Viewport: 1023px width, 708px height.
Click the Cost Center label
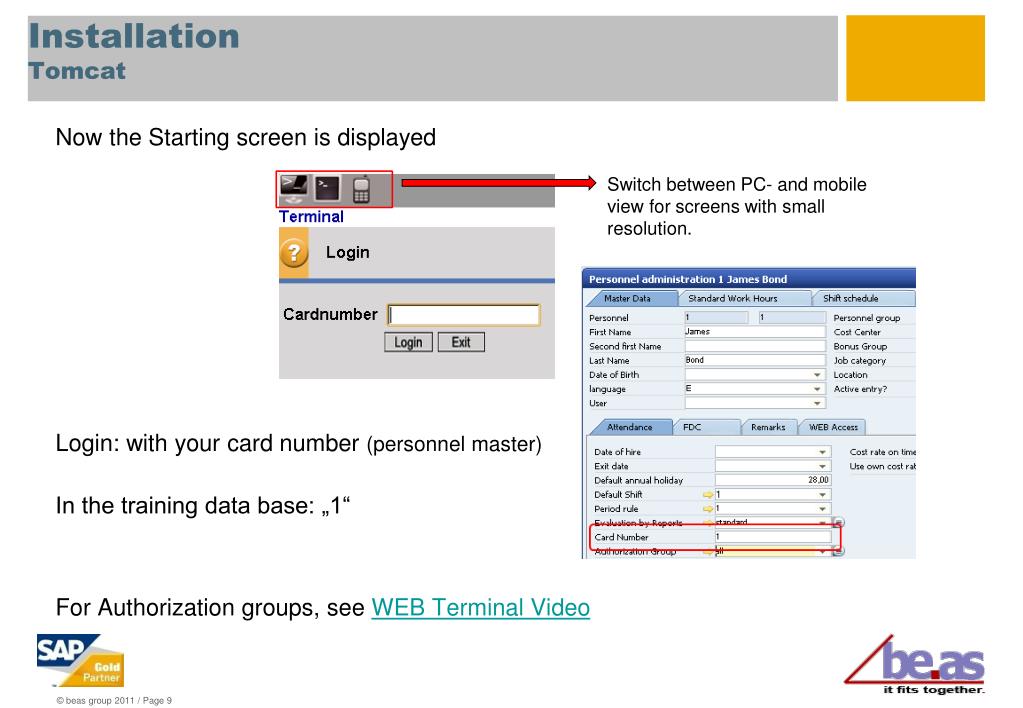[x=857, y=332]
